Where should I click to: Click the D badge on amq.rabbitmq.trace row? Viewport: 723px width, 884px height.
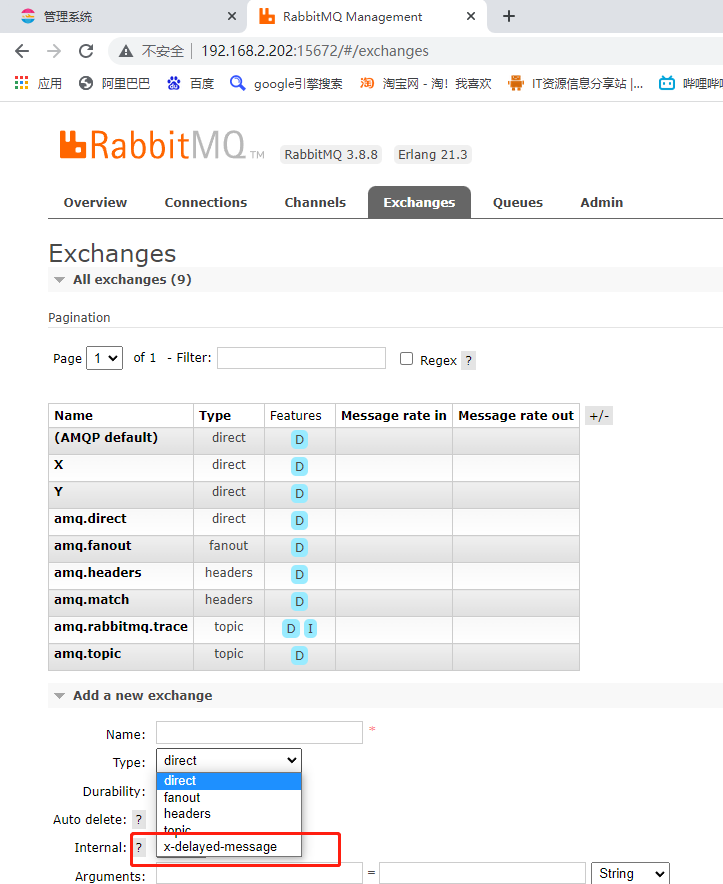[291, 629]
